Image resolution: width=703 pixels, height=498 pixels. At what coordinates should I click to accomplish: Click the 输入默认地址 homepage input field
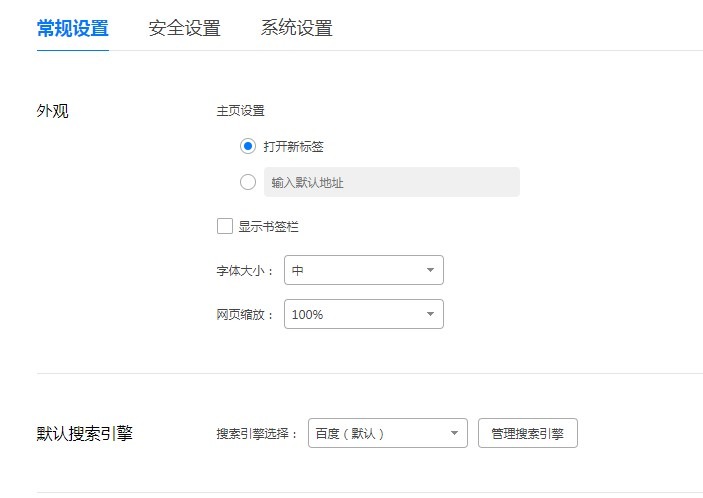[x=392, y=182]
